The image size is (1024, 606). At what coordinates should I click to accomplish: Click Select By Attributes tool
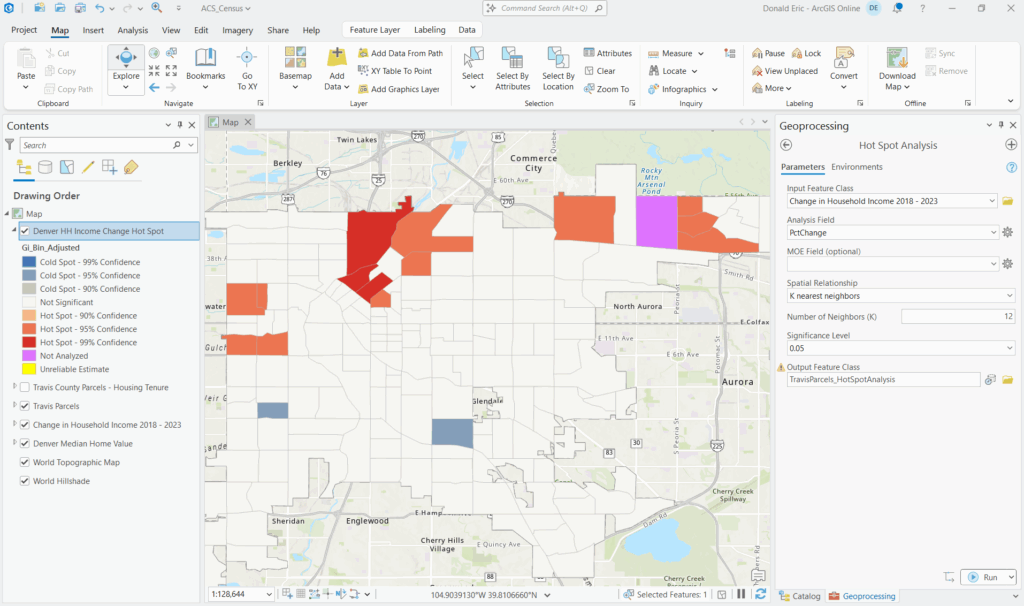click(512, 64)
